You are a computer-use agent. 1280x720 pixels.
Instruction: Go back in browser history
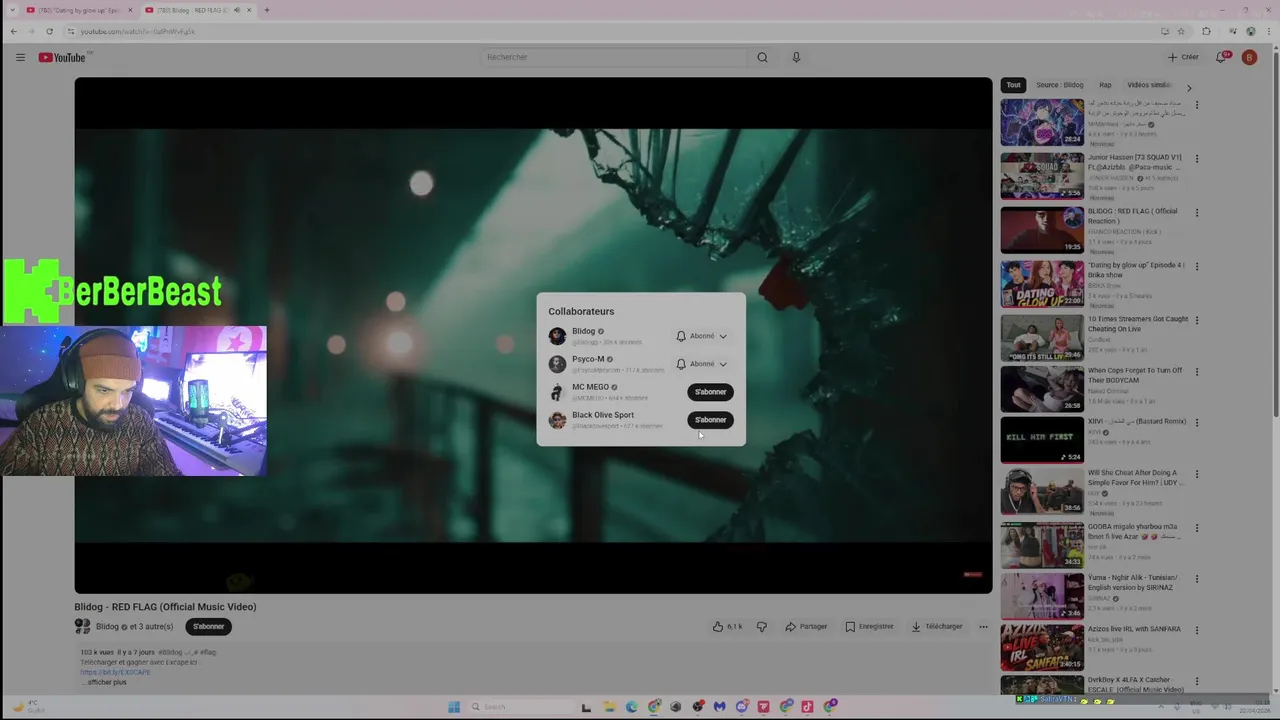point(13,31)
